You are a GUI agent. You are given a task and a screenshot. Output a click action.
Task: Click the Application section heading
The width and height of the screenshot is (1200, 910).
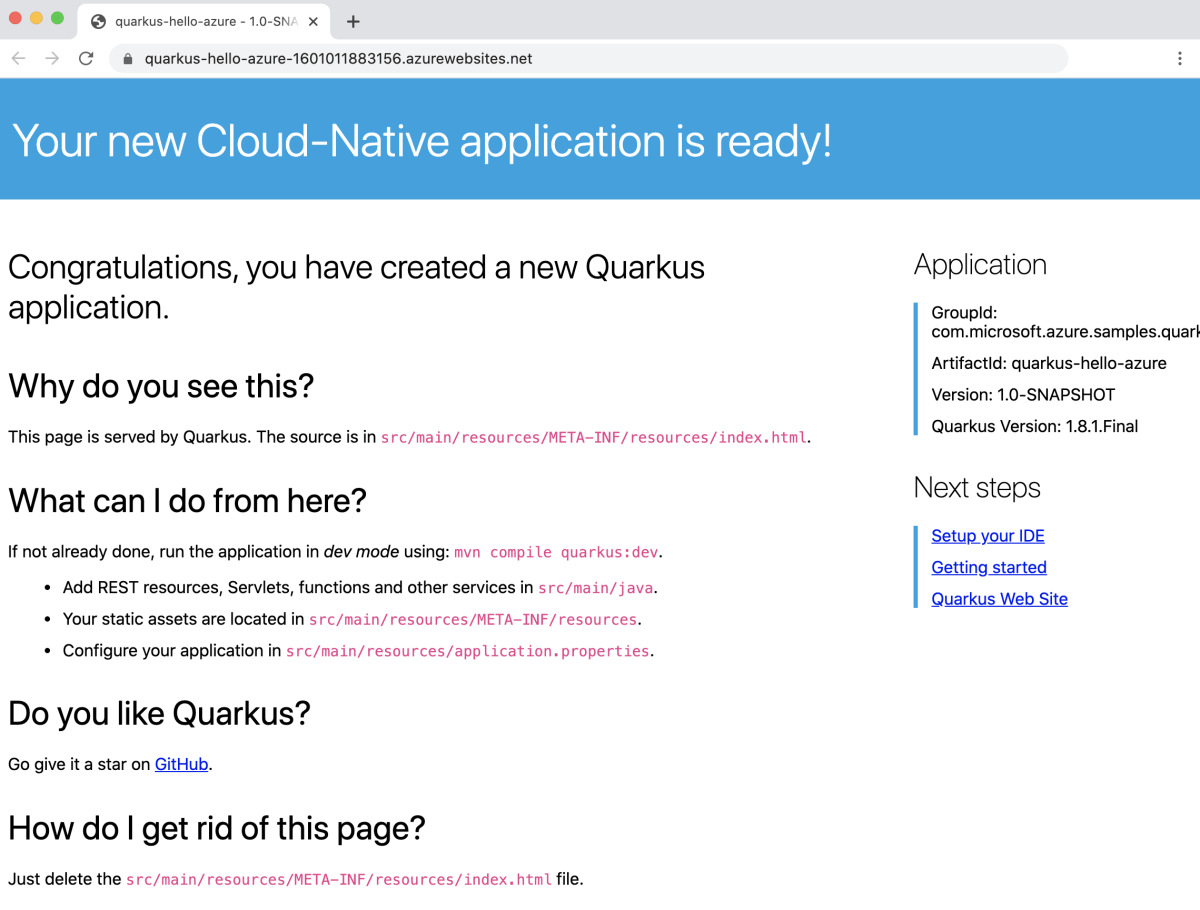[980, 264]
